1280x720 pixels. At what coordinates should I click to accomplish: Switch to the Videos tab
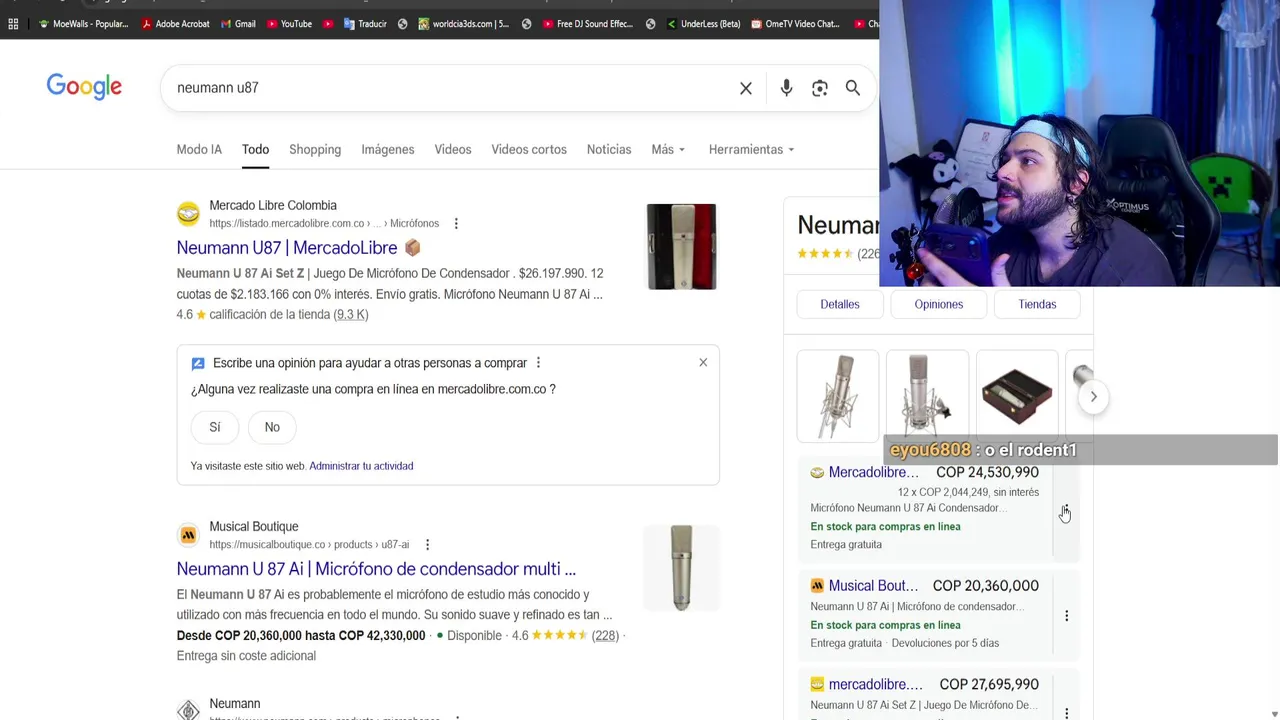click(x=453, y=149)
